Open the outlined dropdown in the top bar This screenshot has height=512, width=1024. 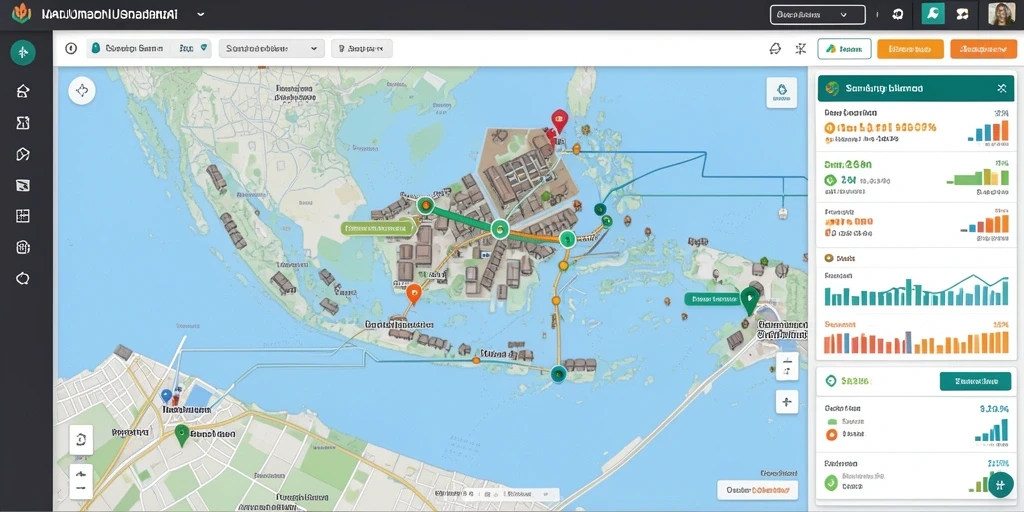818,14
